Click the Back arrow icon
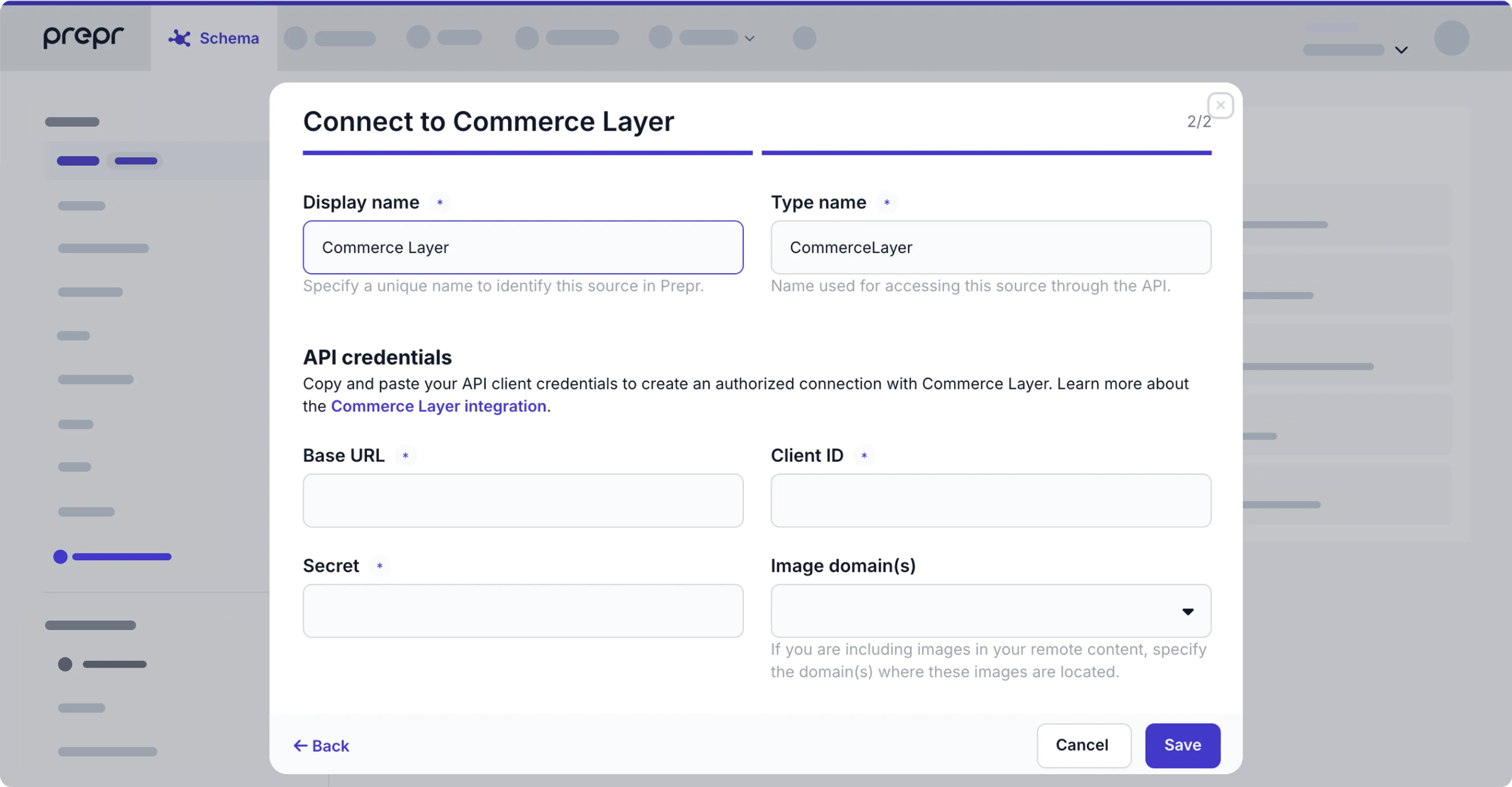The width and height of the screenshot is (1512, 787). tap(300, 746)
